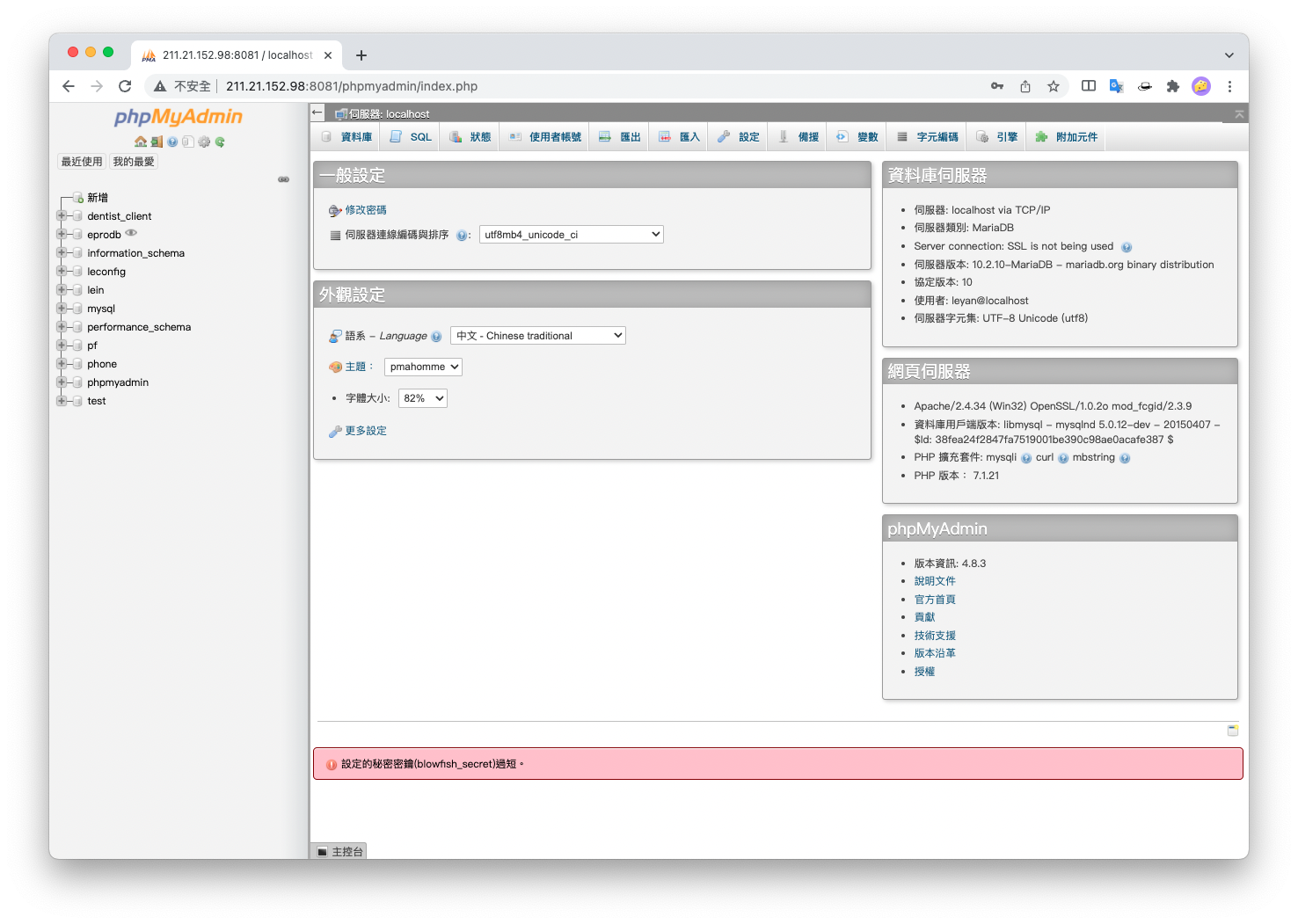Open Chrome three-dot menu

[1229, 86]
